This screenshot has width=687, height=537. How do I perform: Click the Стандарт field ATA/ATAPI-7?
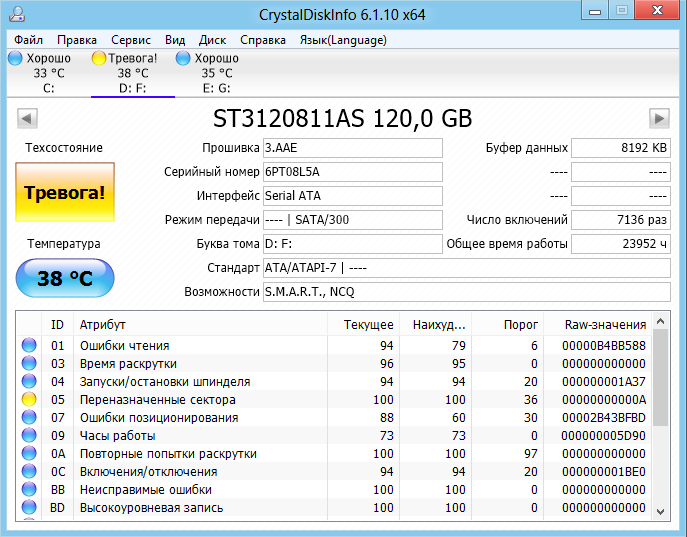click(x=467, y=268)
